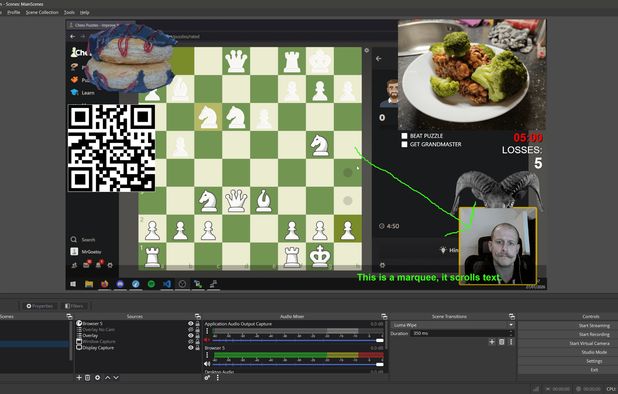Pop out the Sources dock
The width and height of the screenshot is (618, 394).
point(197,316)
